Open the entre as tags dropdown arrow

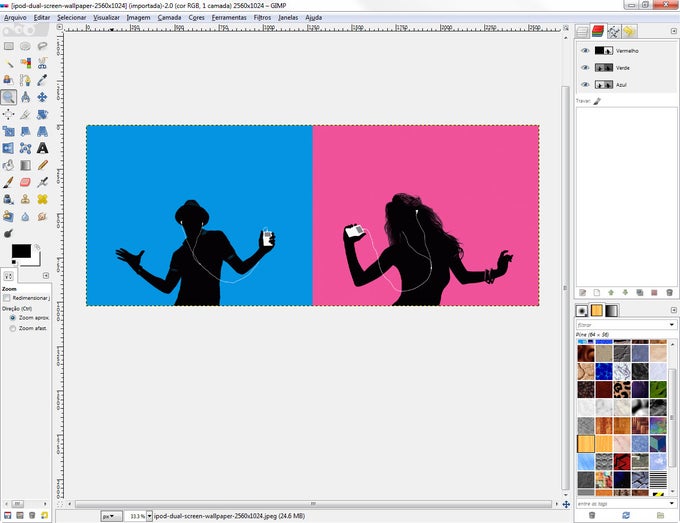pos(672,503)
